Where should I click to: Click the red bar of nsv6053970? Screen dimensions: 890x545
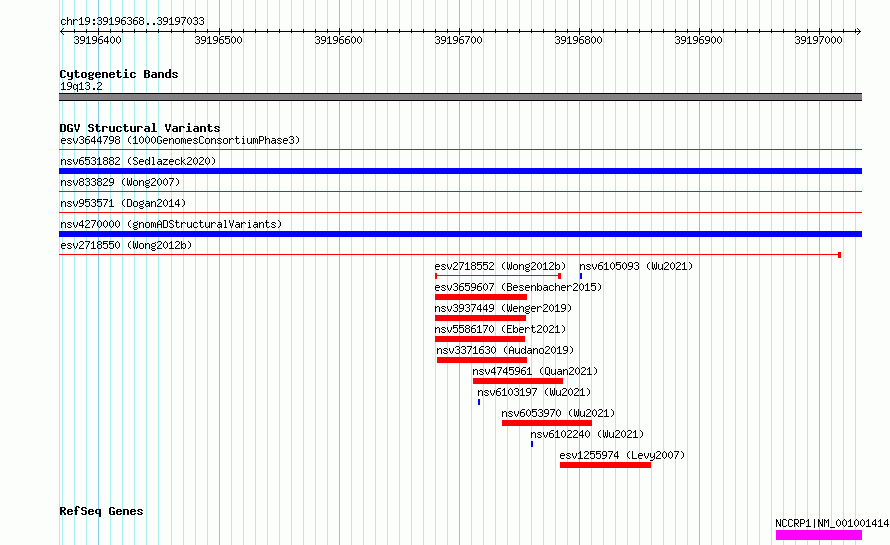(547, 423)
